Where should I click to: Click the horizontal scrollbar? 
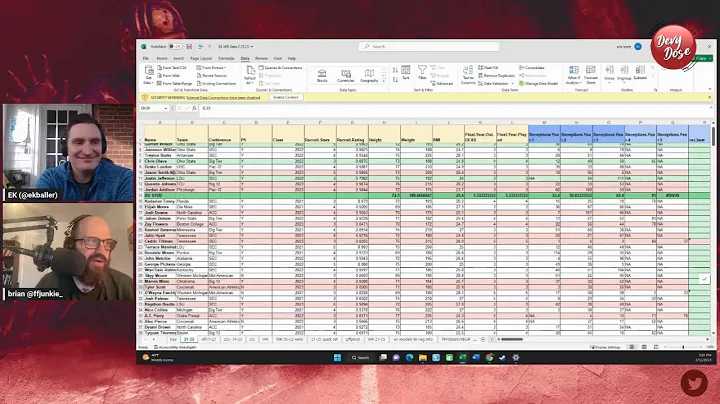(512, 339)
